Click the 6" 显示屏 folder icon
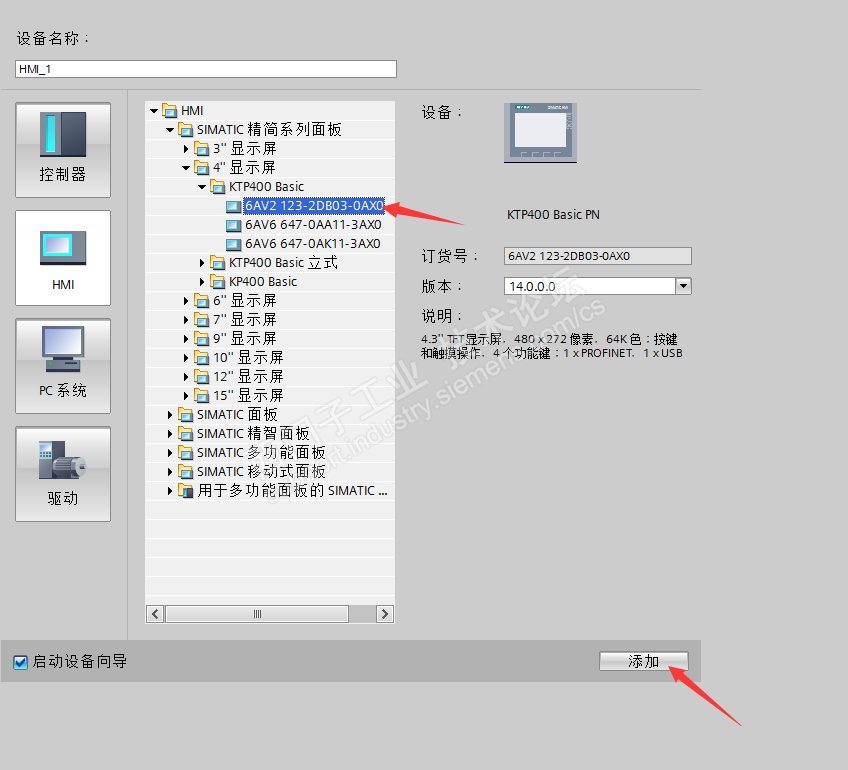Viewport: 848px width, 770px height. 202,301
